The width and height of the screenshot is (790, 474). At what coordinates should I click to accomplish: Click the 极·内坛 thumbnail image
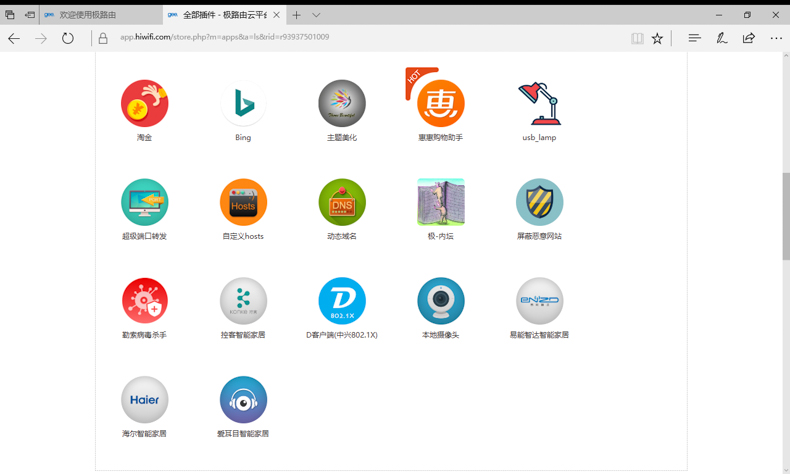click(x=440, y=203)
